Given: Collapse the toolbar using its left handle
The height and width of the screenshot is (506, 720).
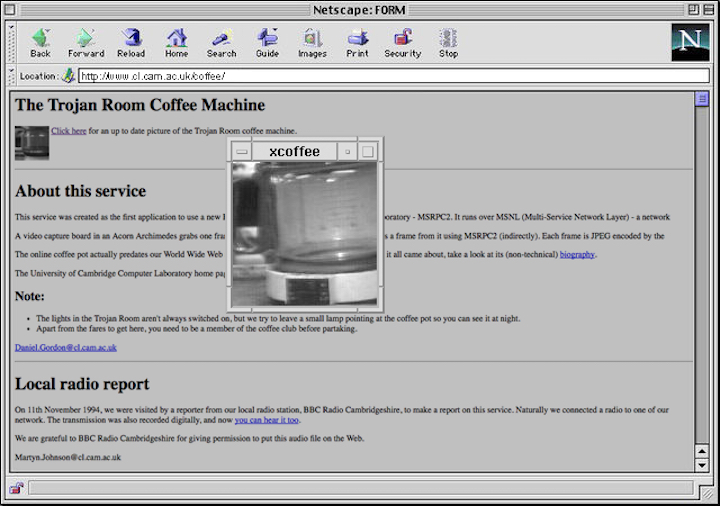Looking at the screenshot, I should (x=11, y=43).
